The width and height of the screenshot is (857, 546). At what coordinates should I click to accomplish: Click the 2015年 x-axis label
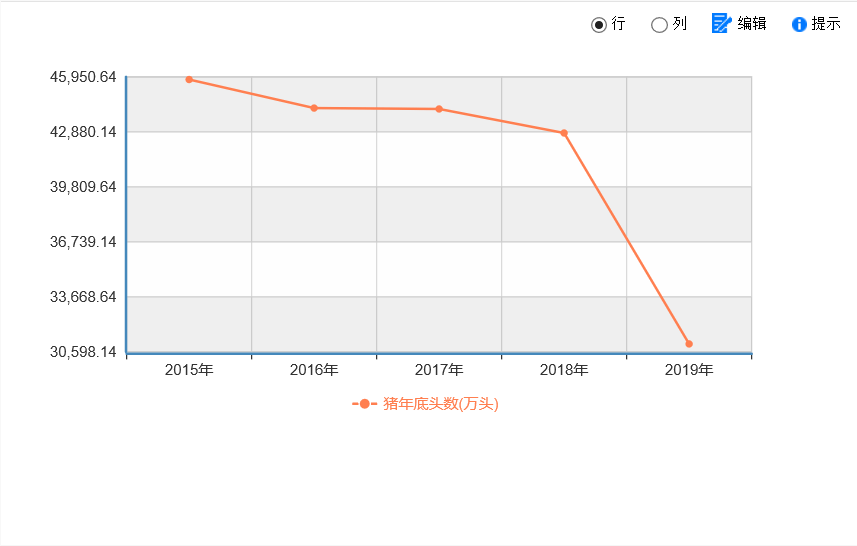point(189,370)
